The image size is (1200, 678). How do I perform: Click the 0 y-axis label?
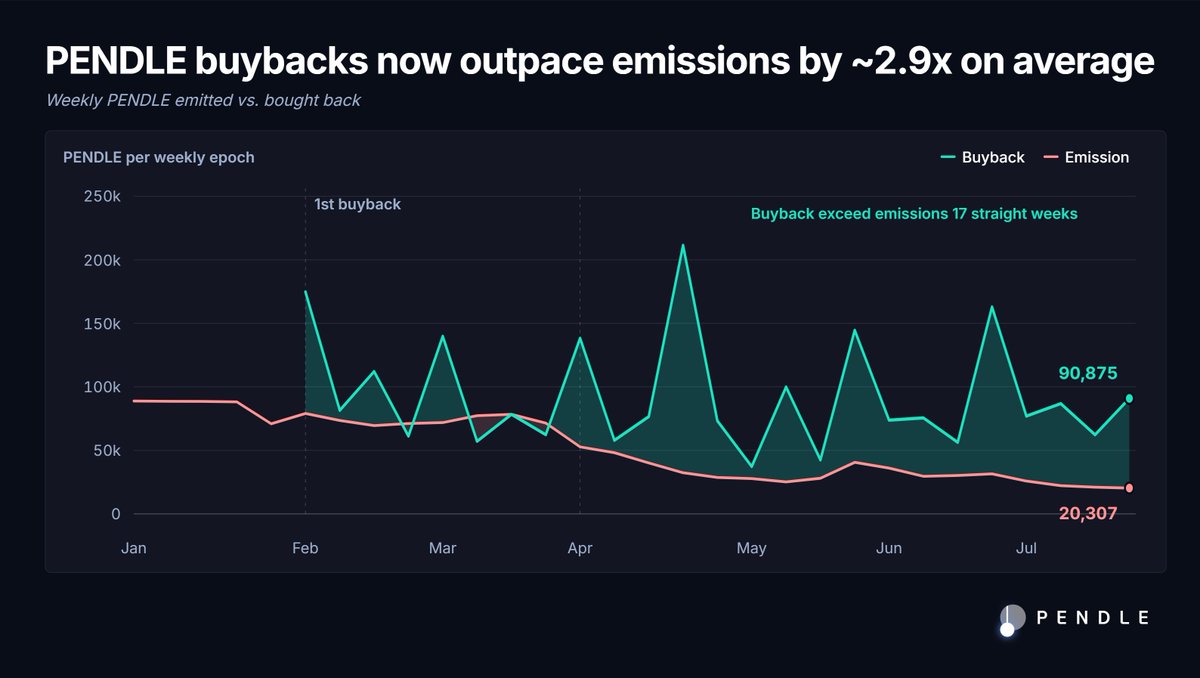(x=115, y=514)
